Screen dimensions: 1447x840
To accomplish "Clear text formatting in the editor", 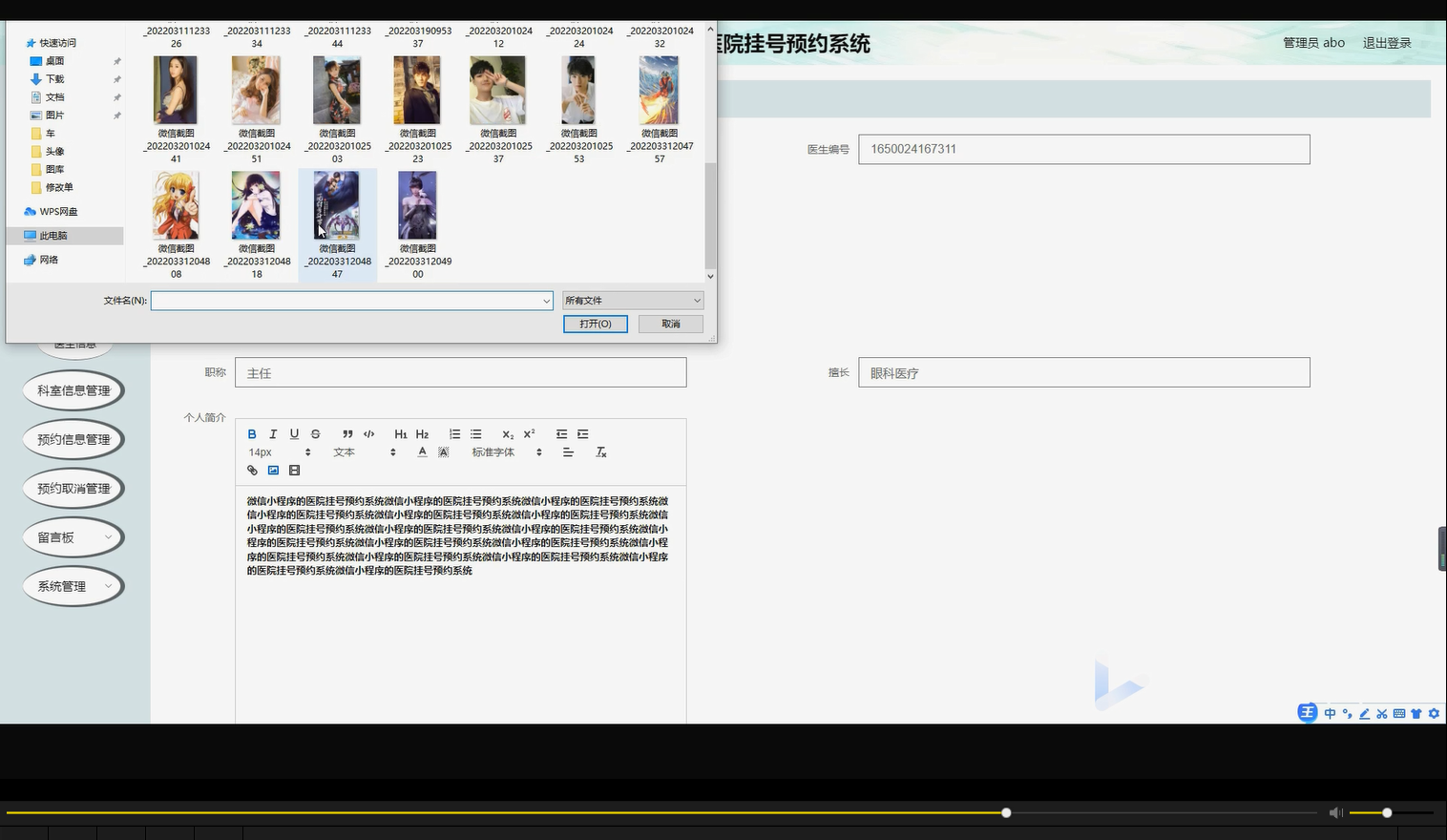I will 600,452.
